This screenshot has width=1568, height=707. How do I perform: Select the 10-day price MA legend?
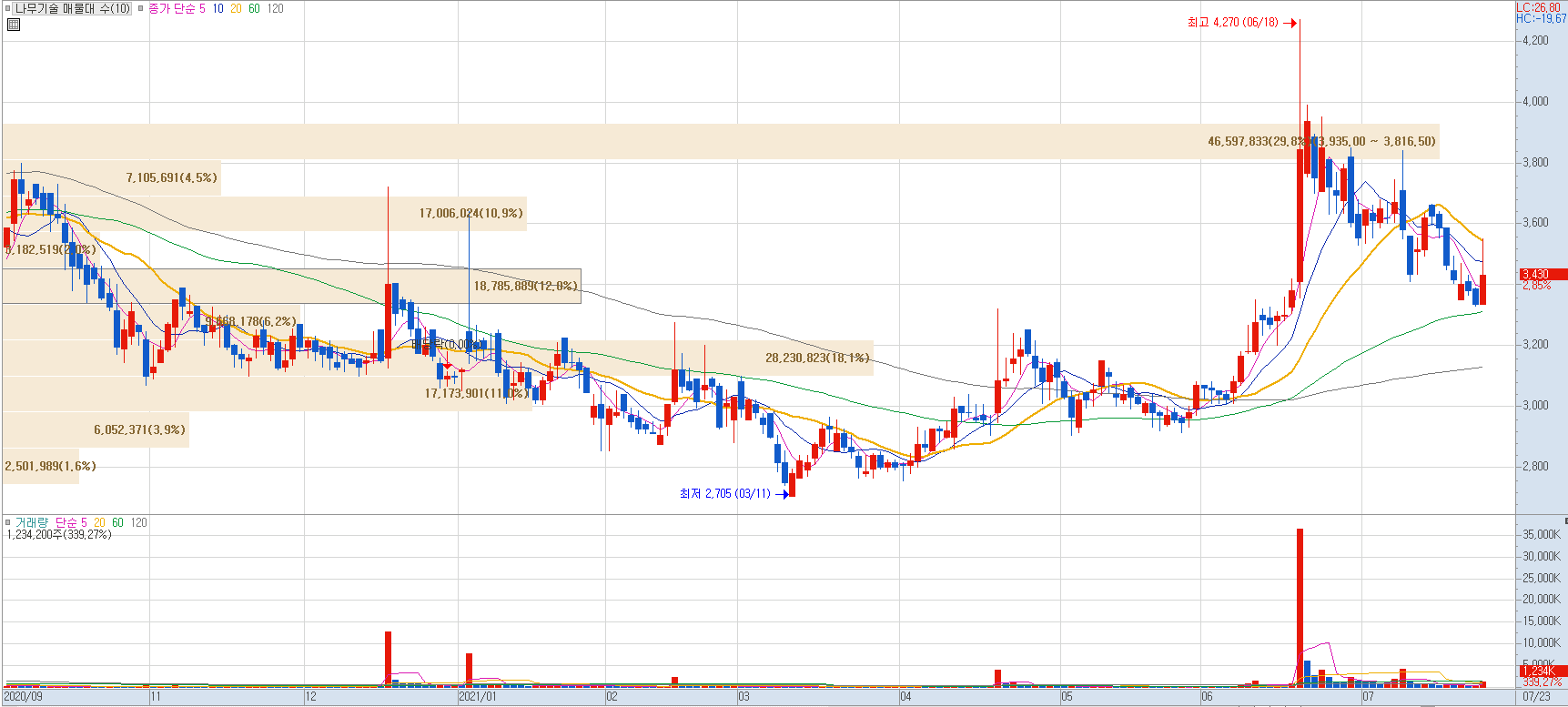pyautogui.click(x=217, y=8)
